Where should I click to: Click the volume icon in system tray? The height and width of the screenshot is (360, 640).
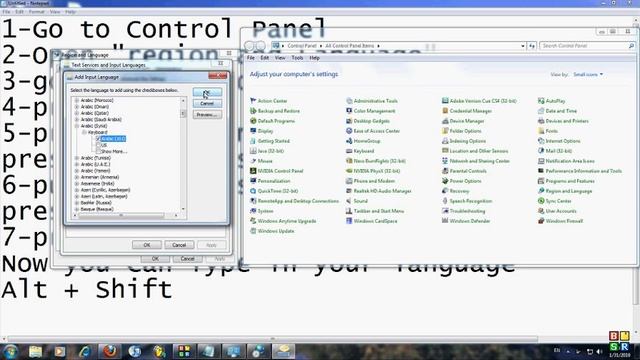[599, 351]
